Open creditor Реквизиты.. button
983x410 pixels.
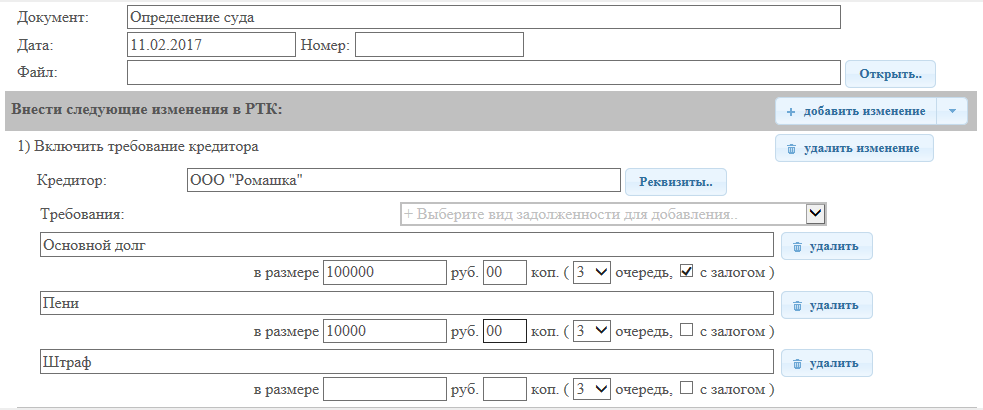click(x=675, y=182)
